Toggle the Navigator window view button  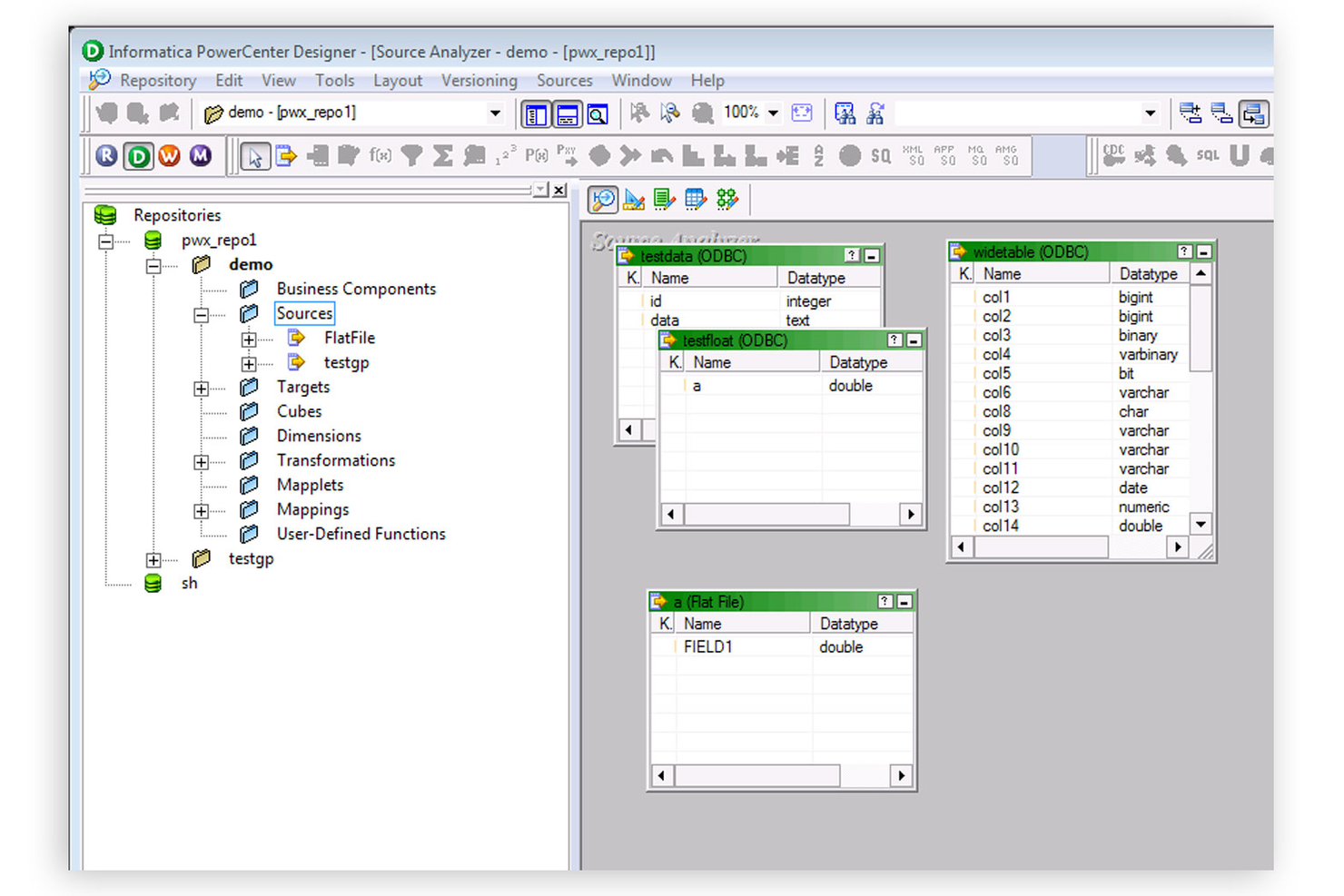(536, 114)
